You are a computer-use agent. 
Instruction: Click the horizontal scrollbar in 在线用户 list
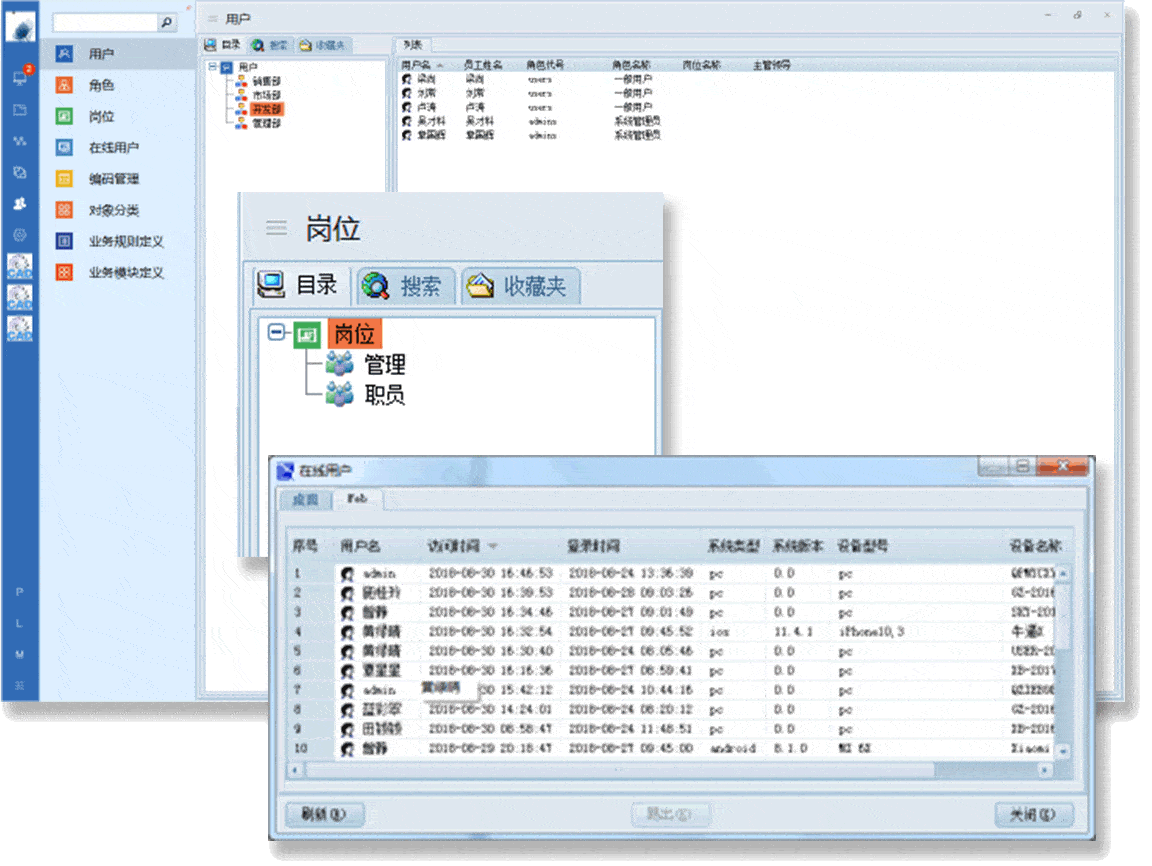tap(621, 770)
